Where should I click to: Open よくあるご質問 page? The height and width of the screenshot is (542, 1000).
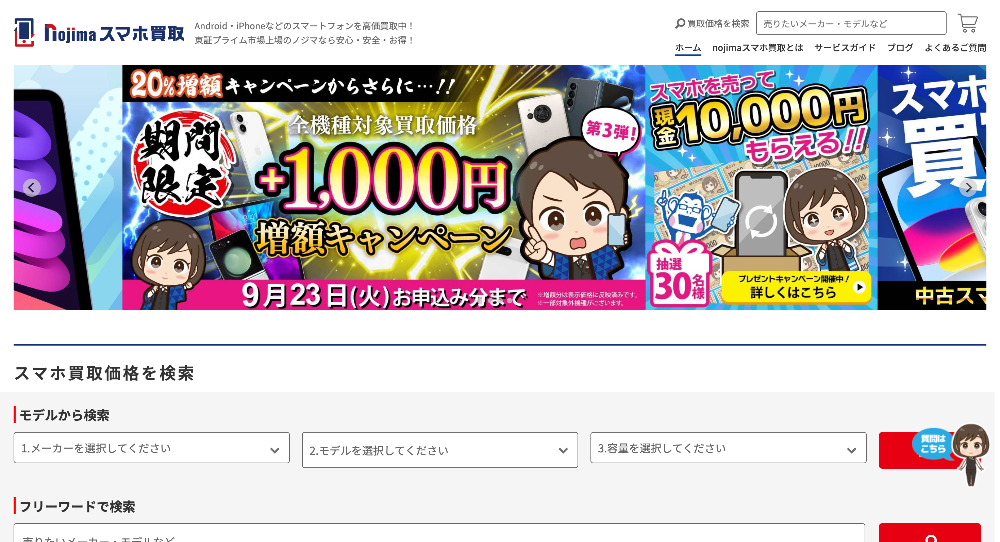pyautogui.click(x=955, y=48)
